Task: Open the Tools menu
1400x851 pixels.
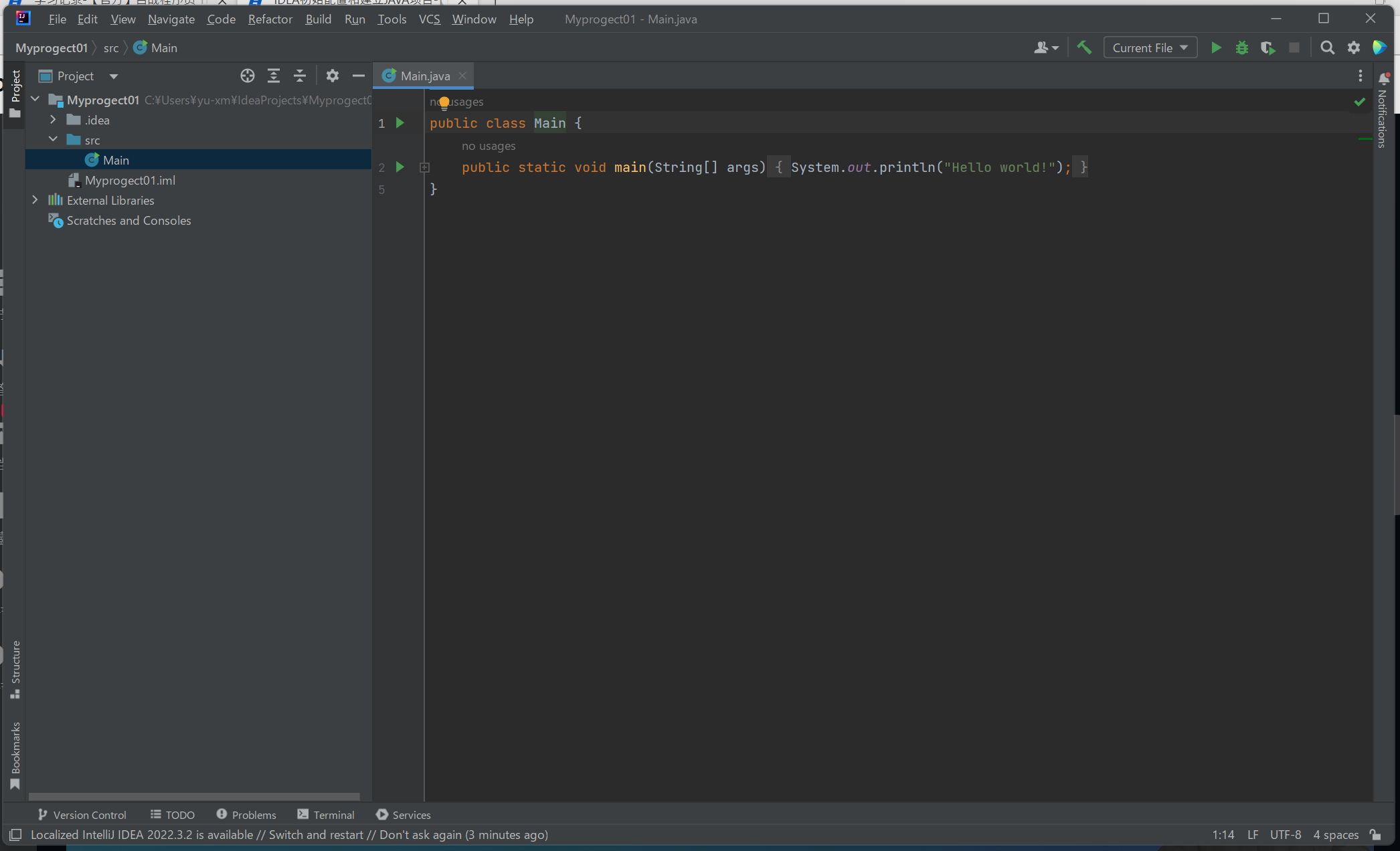Action: click(391, 19)
